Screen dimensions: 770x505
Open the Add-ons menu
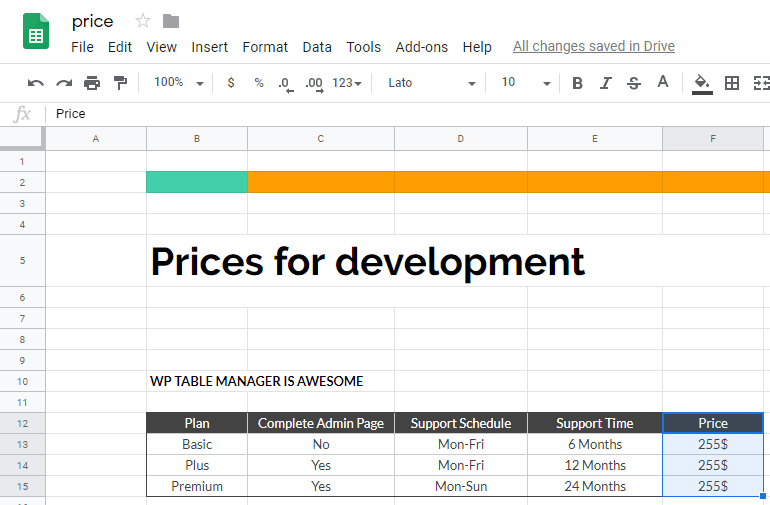point(421,47)
